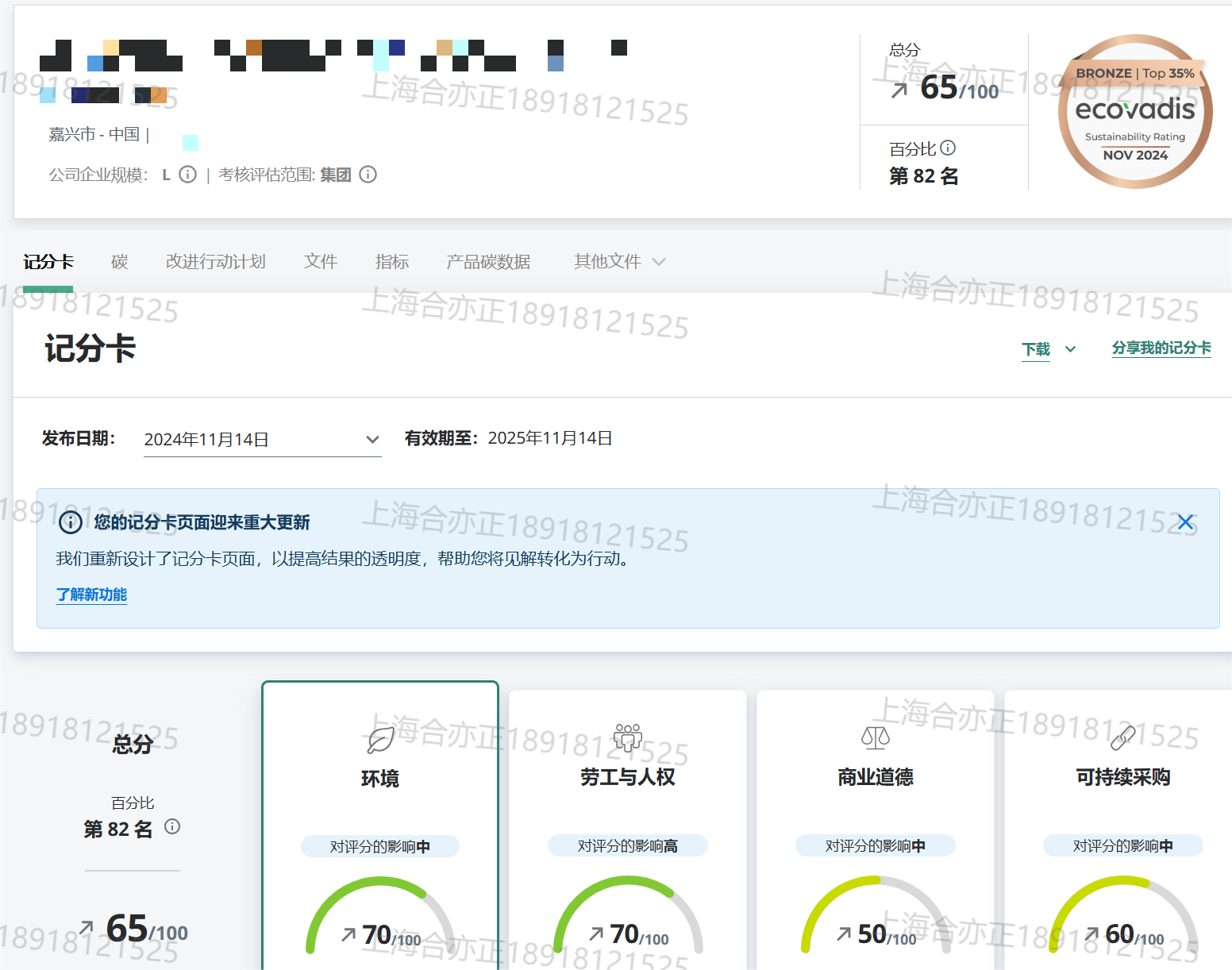Click the balance scale icon on 商业道德 card
Viewport: 1232px width, 970px height.
pyautogui.click(x=875, y=738)
